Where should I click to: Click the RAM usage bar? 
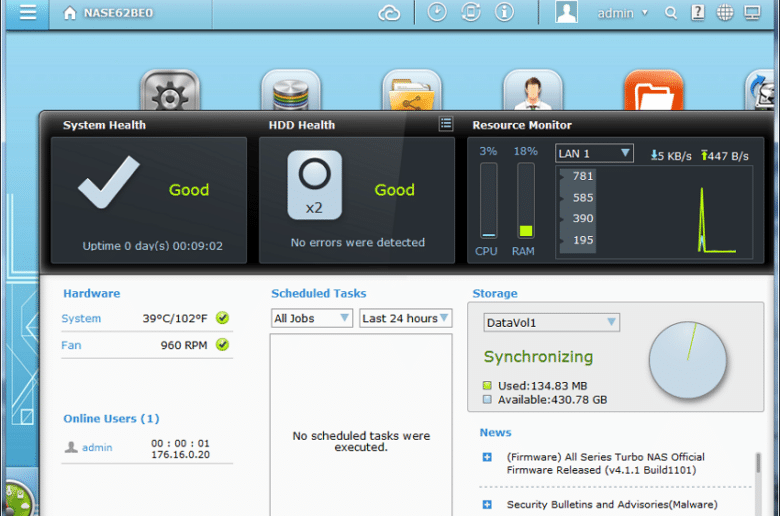pos(526,201)
